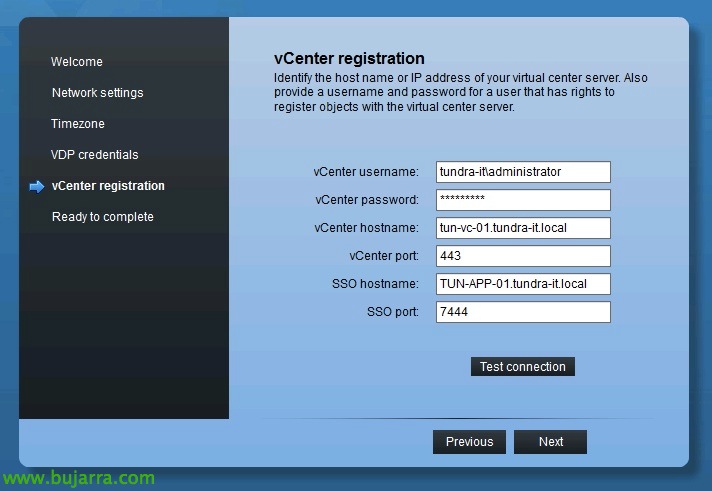The image size is (712, 491).
Task: Click the vCenter password label
Action: (x=367, y=200)
